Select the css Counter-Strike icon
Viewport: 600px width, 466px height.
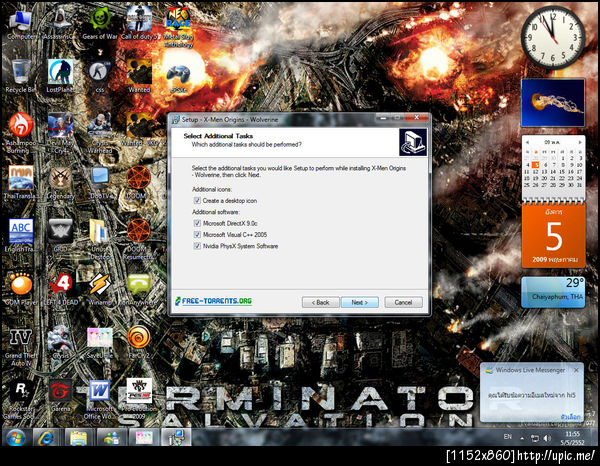coord(99,77)
